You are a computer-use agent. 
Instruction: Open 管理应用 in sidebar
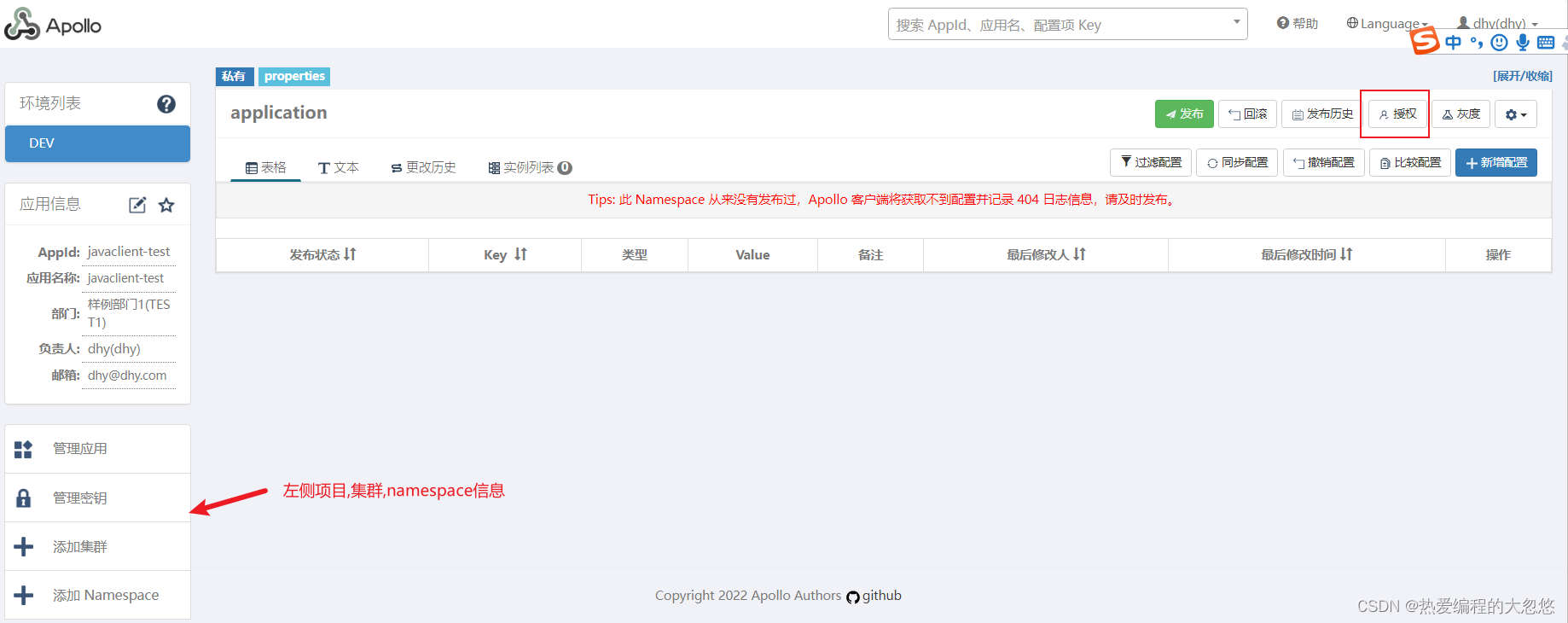tap(97, 449)
